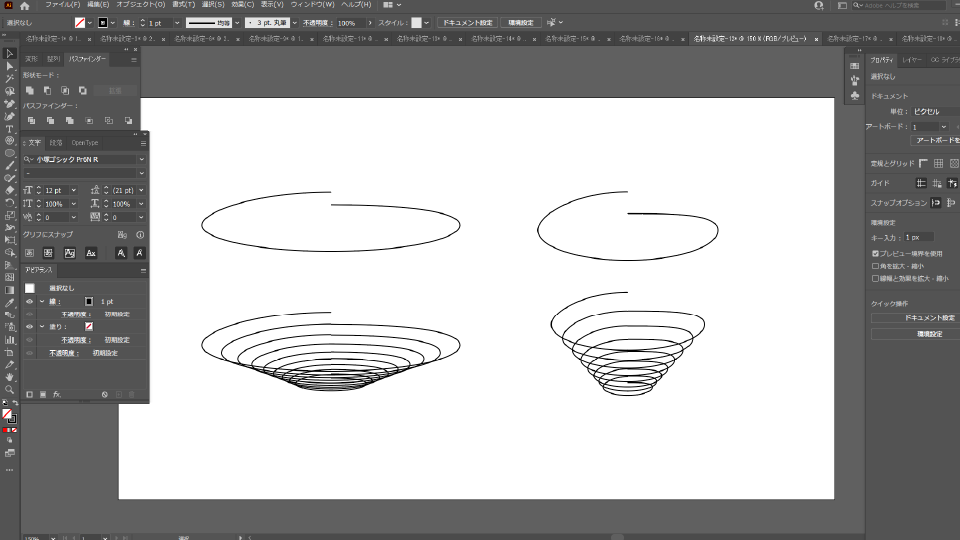The image size is (960, 540).
Task: Click the ruler icon in 定規とグリッド
Action: [923, 163]
